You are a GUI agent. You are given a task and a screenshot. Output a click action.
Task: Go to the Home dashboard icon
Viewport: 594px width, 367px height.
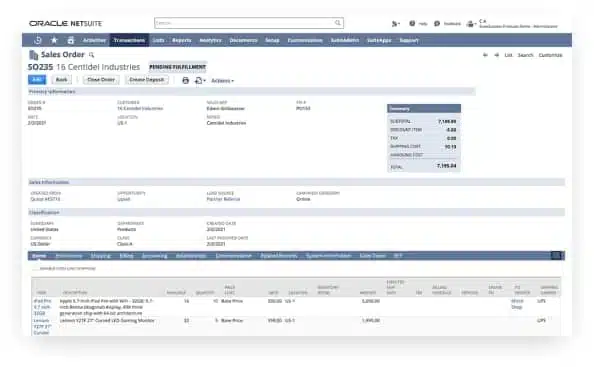(71, 40)
